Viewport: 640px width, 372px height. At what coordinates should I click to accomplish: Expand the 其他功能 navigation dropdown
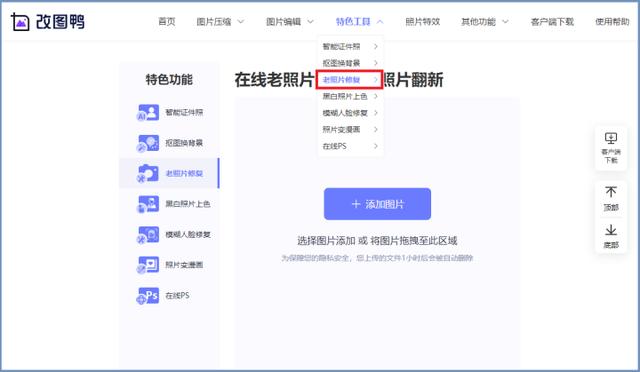click(484, 22)
